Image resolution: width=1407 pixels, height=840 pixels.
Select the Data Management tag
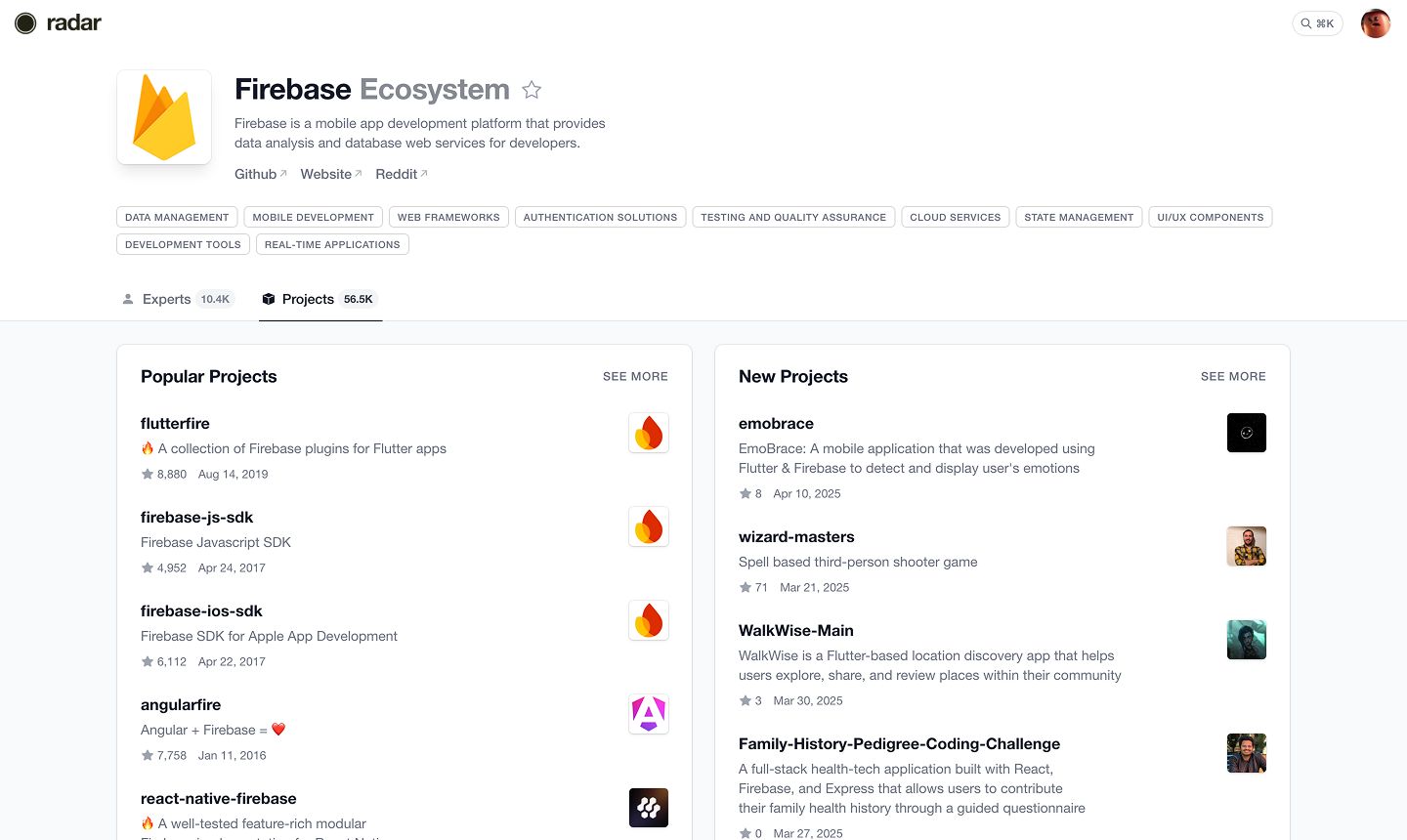click(177, 217)
